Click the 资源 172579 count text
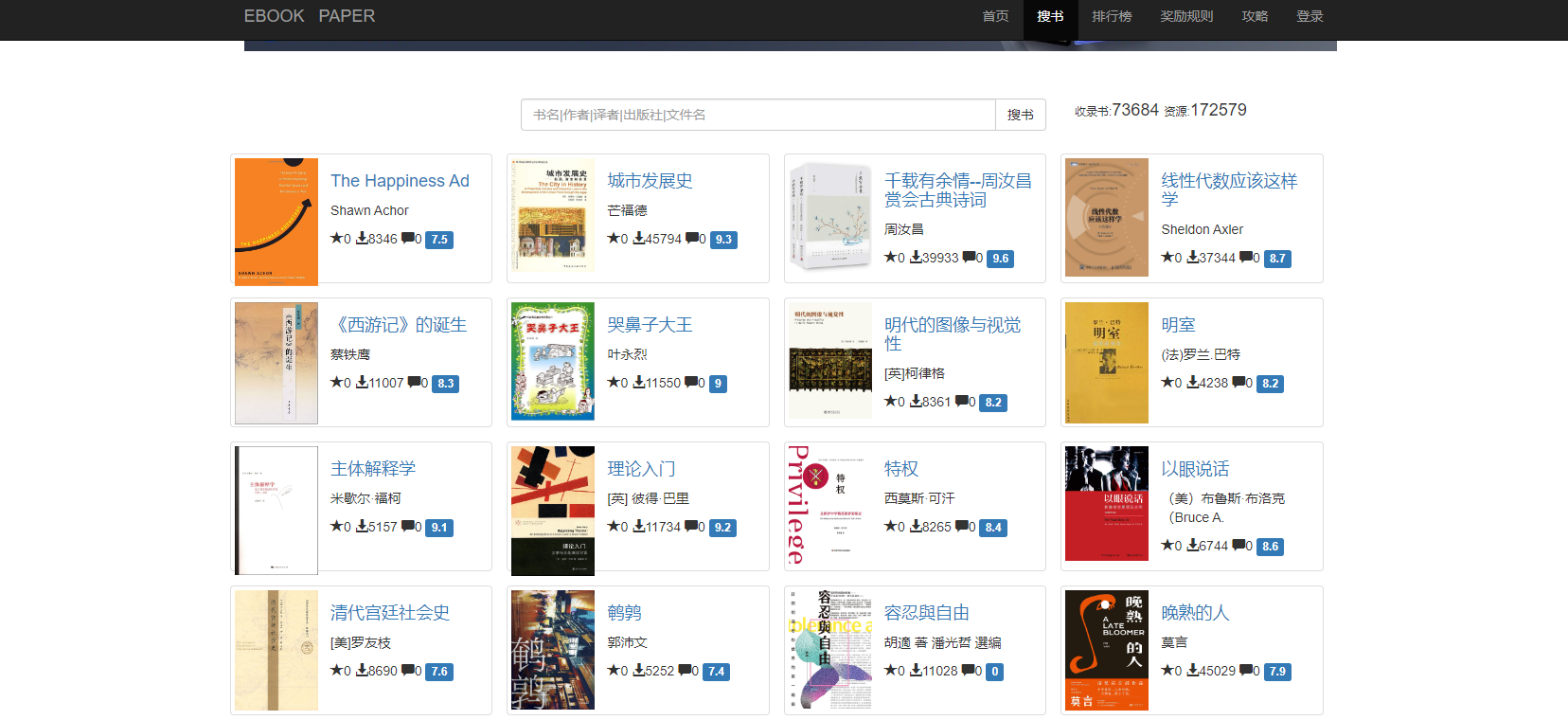This screenshot has height=720, width=1568. (1205, 110)
